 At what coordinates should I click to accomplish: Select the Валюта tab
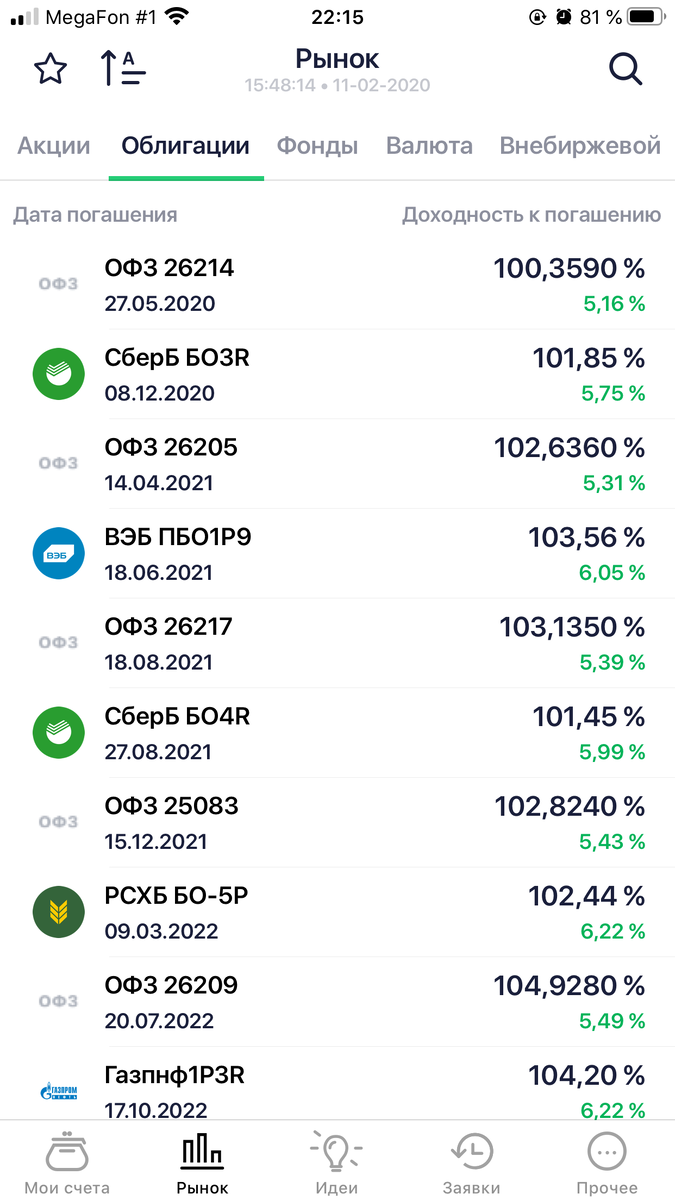click(x=429, y=146)
